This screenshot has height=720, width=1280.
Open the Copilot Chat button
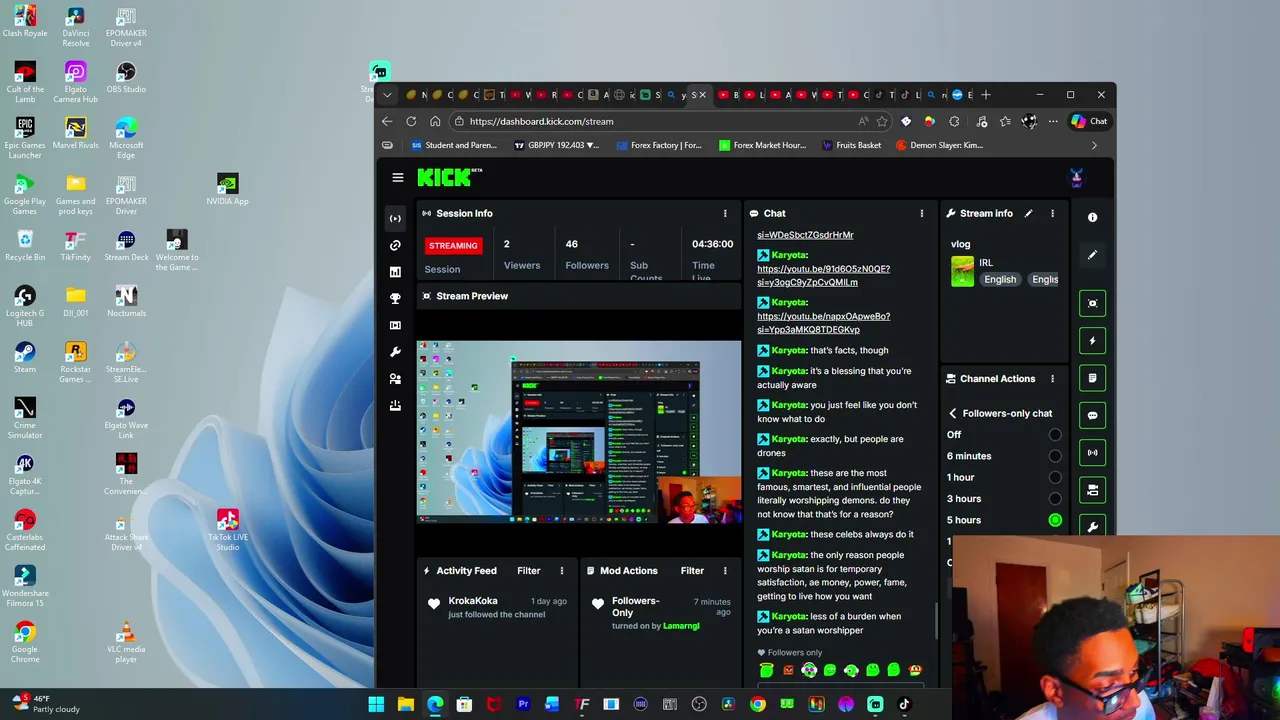(x=1089, y=121)
